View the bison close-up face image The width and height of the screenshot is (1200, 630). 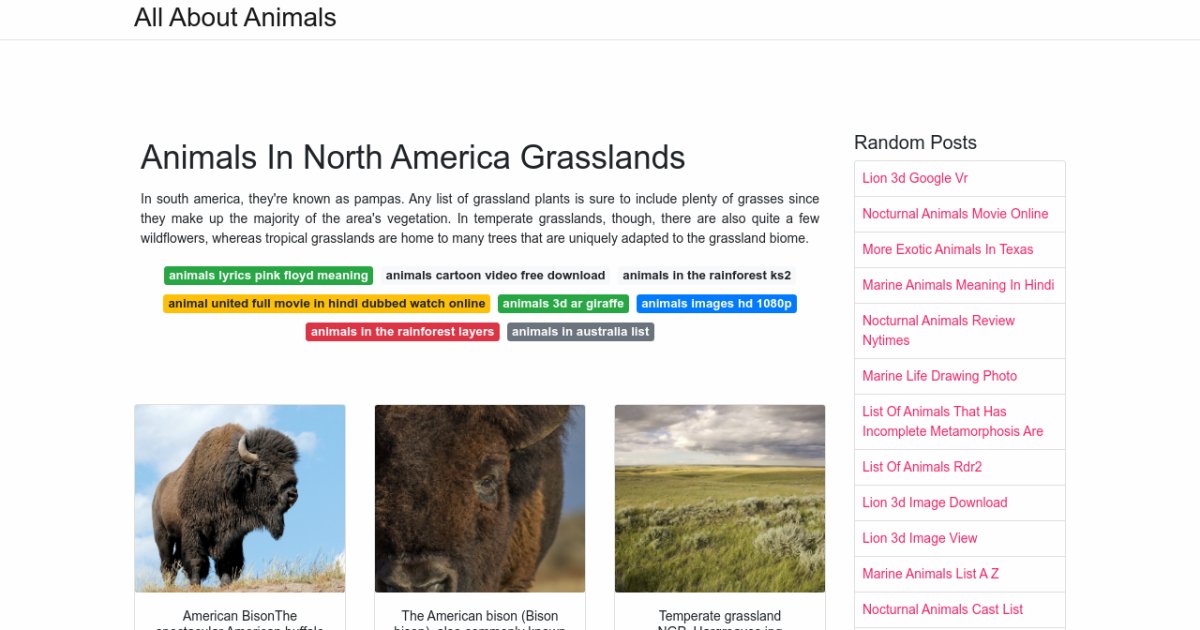[480, 498]
